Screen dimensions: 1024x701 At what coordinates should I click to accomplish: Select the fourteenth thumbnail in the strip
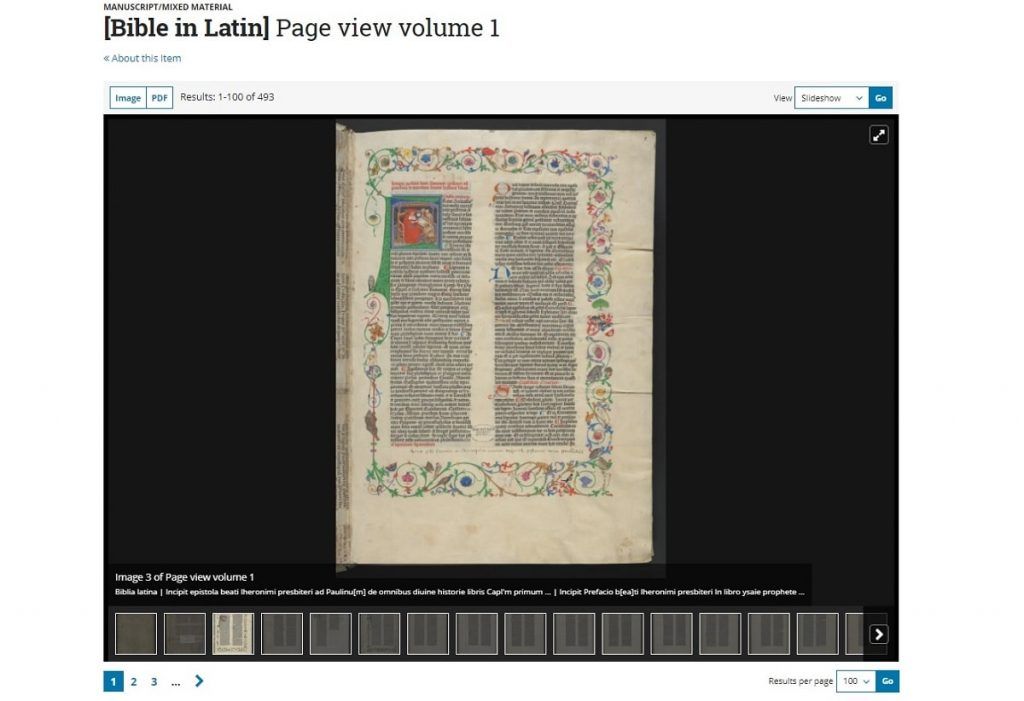(x=769, y=634)
